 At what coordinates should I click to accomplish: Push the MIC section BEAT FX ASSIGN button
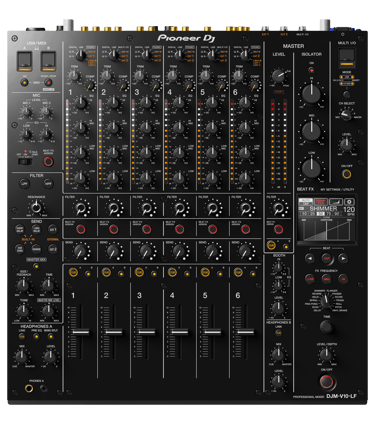click(49, 162)
